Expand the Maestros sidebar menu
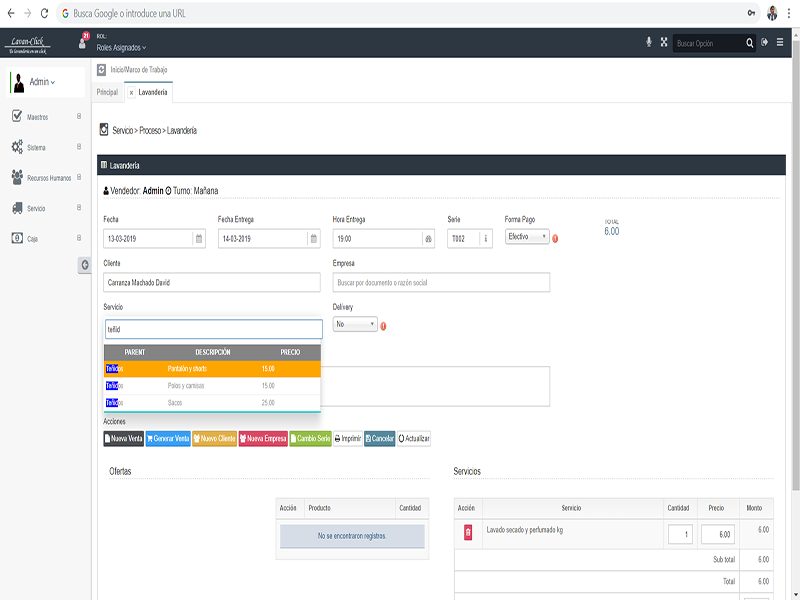Screen dimensions: 800x600 pyautogui.click(x=46, y=117)
